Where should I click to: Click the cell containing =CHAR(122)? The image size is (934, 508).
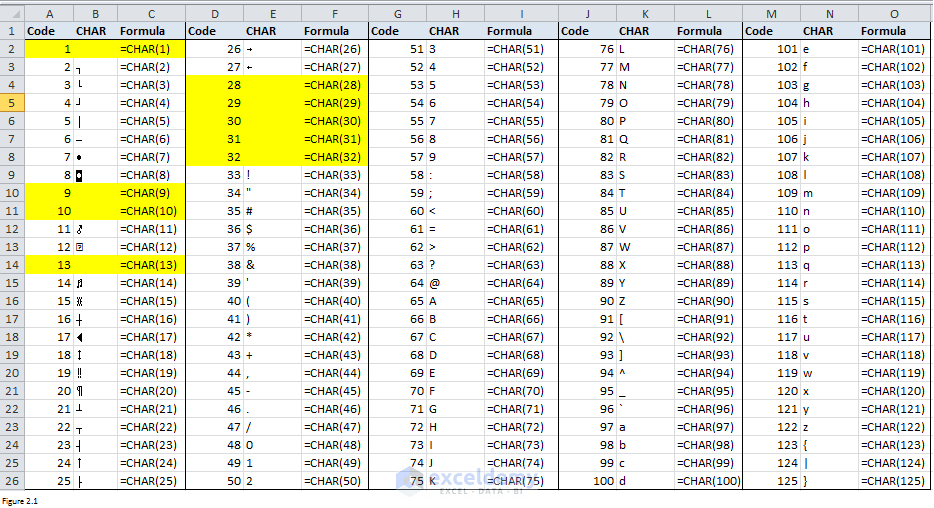(x=894, y=427)
